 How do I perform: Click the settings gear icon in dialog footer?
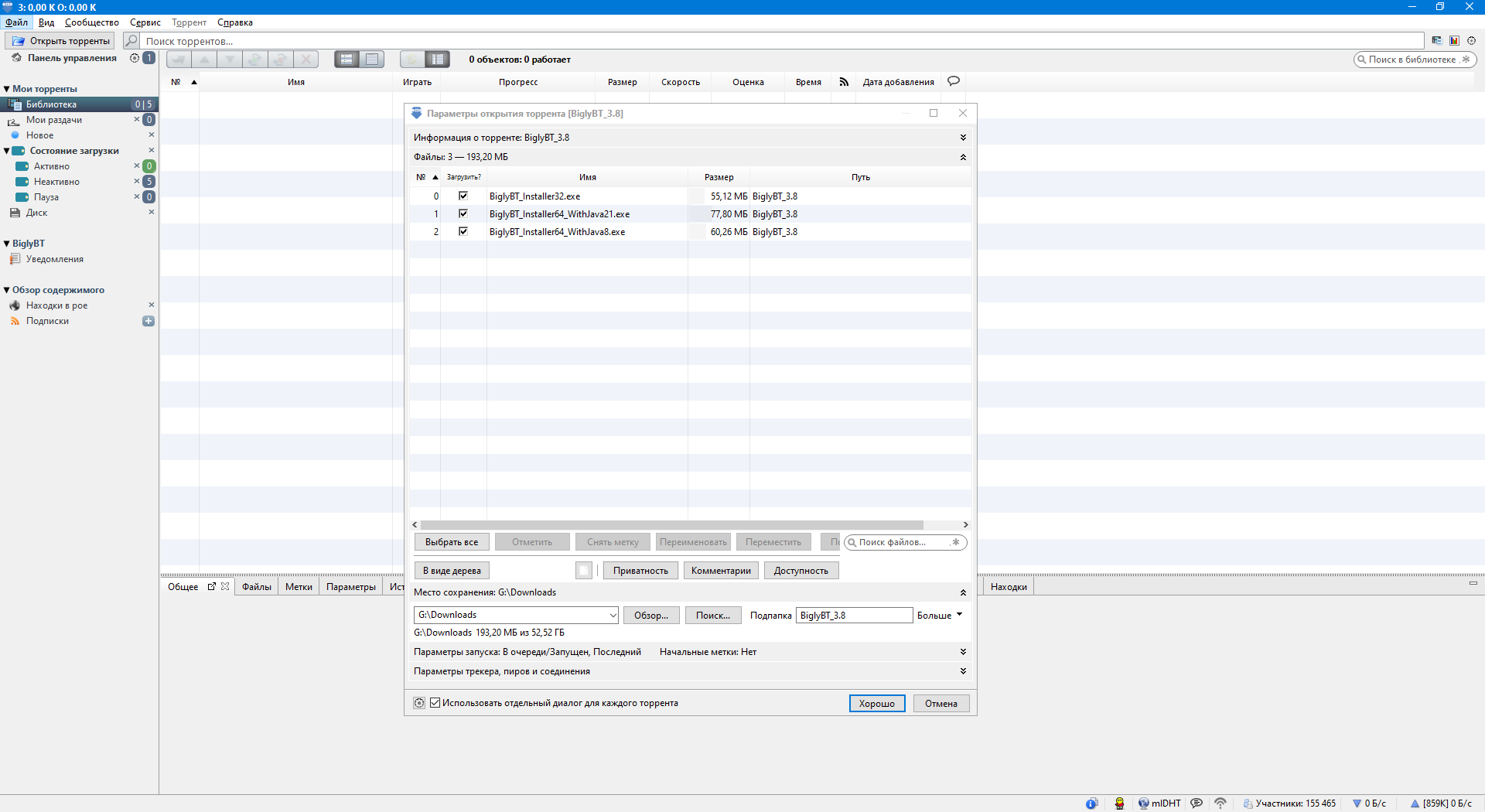click(x=419, y=703)
